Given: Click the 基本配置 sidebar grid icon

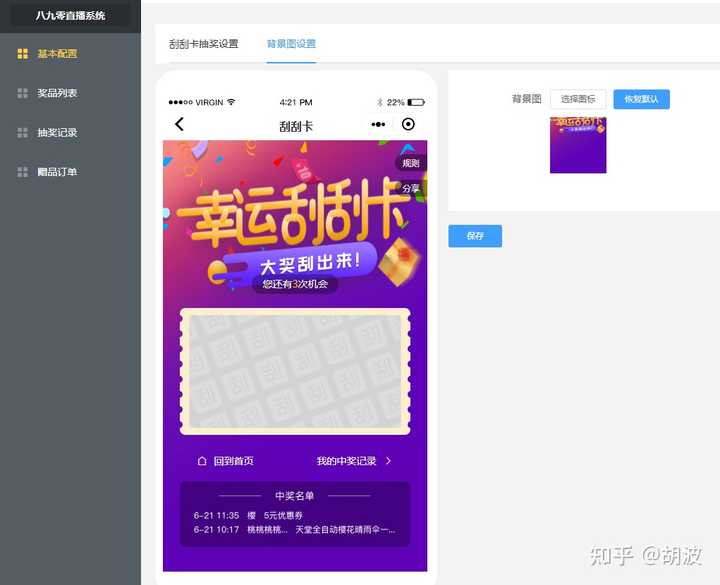Looking at the screenshot, I should coord(22,54).
